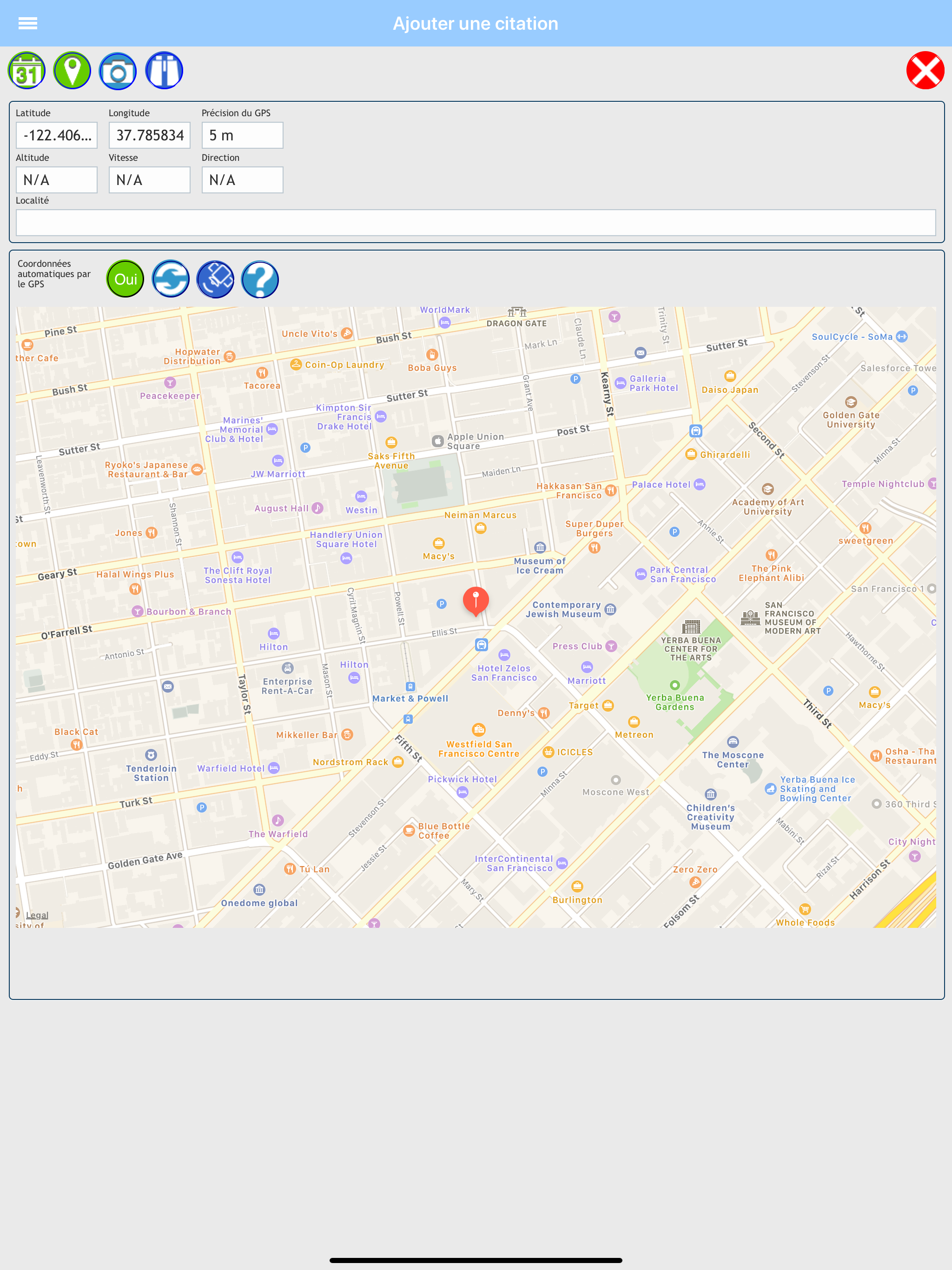Select the Direction field
This screenshot has height=1270, width=952.
242,180
